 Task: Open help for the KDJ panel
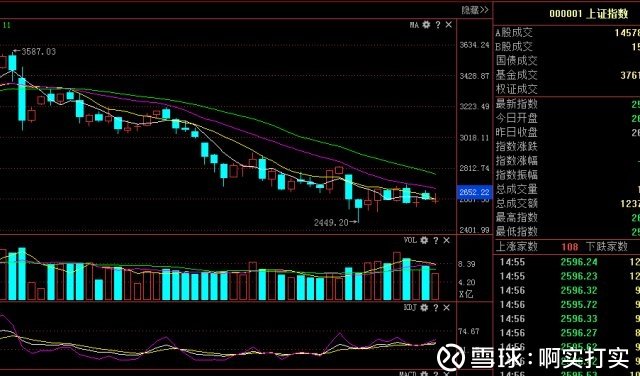coord(436,308)
